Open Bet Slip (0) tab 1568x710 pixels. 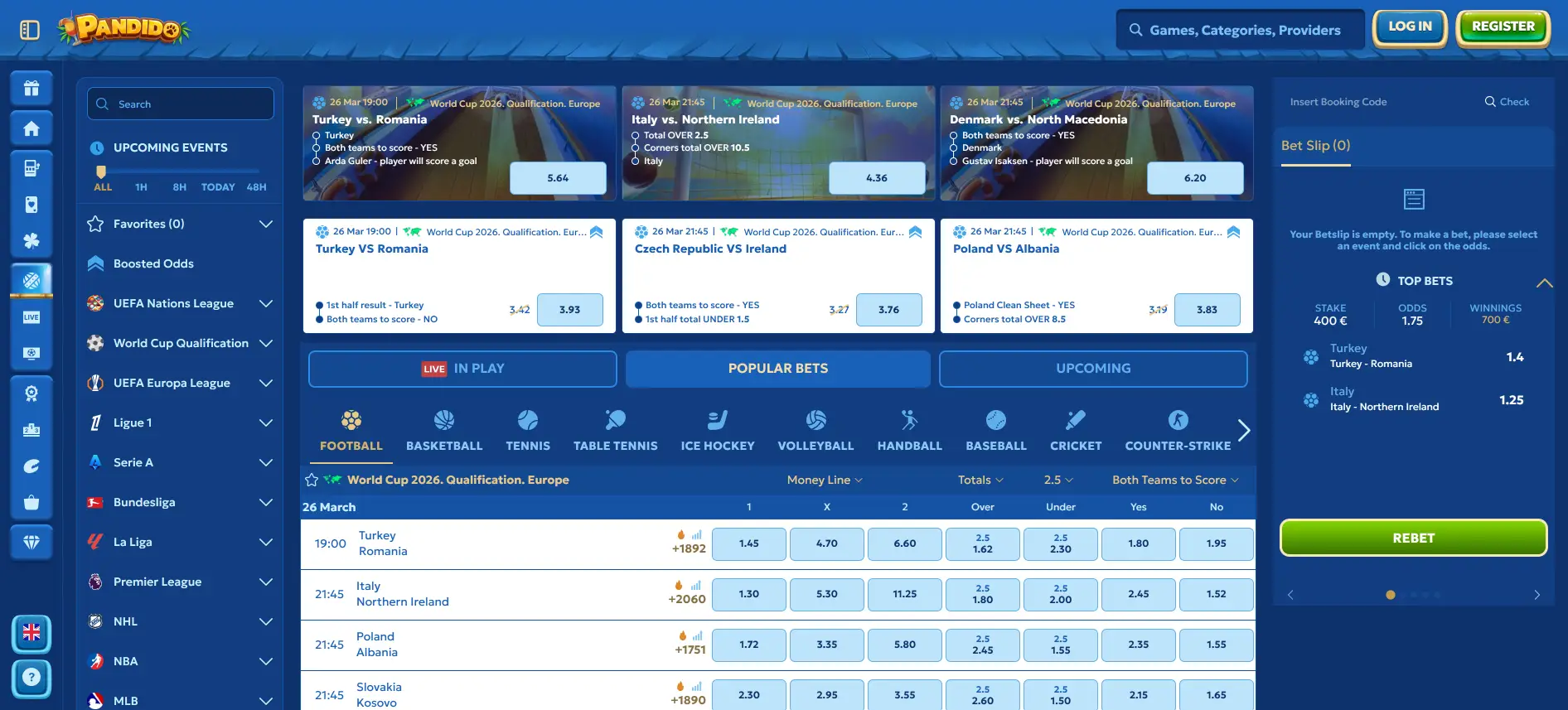pyautogui.click(x=1316, y=146)
